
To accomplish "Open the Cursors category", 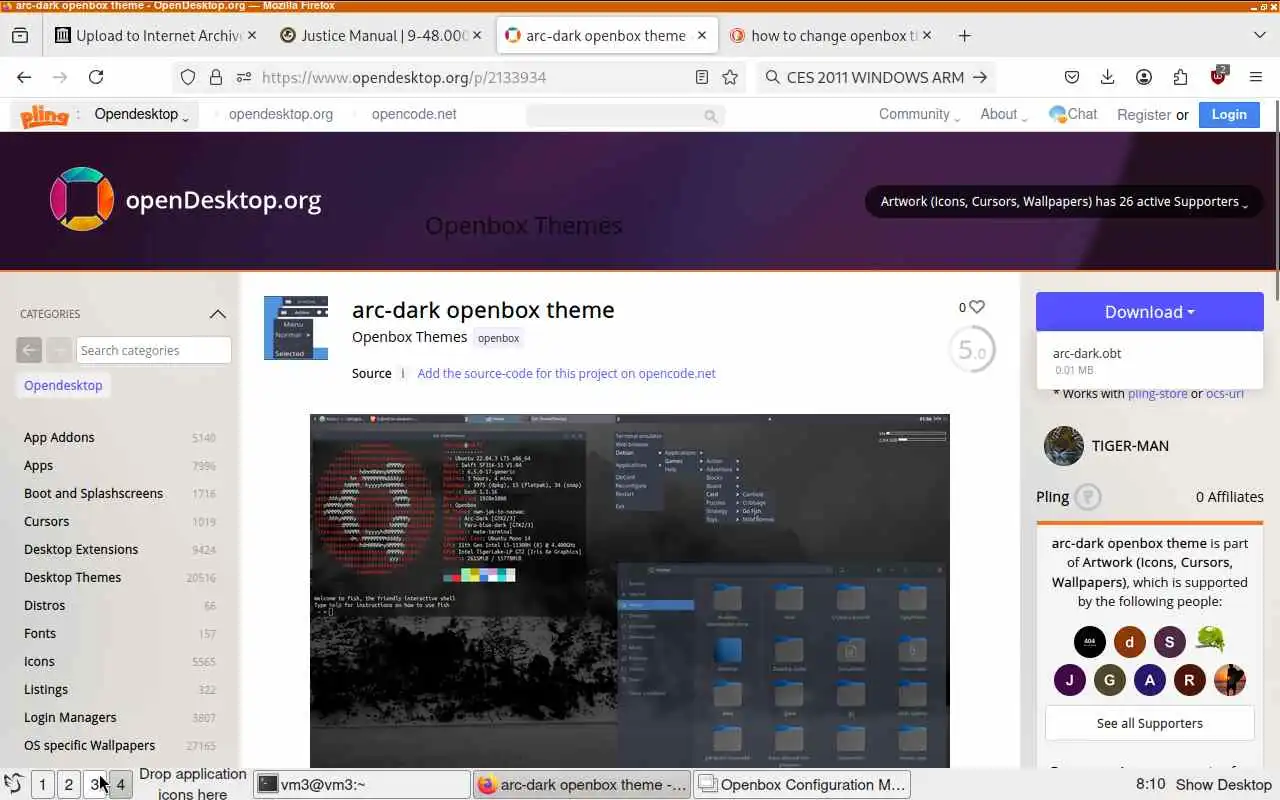I will pyautogui.click(x=46, y=521).
